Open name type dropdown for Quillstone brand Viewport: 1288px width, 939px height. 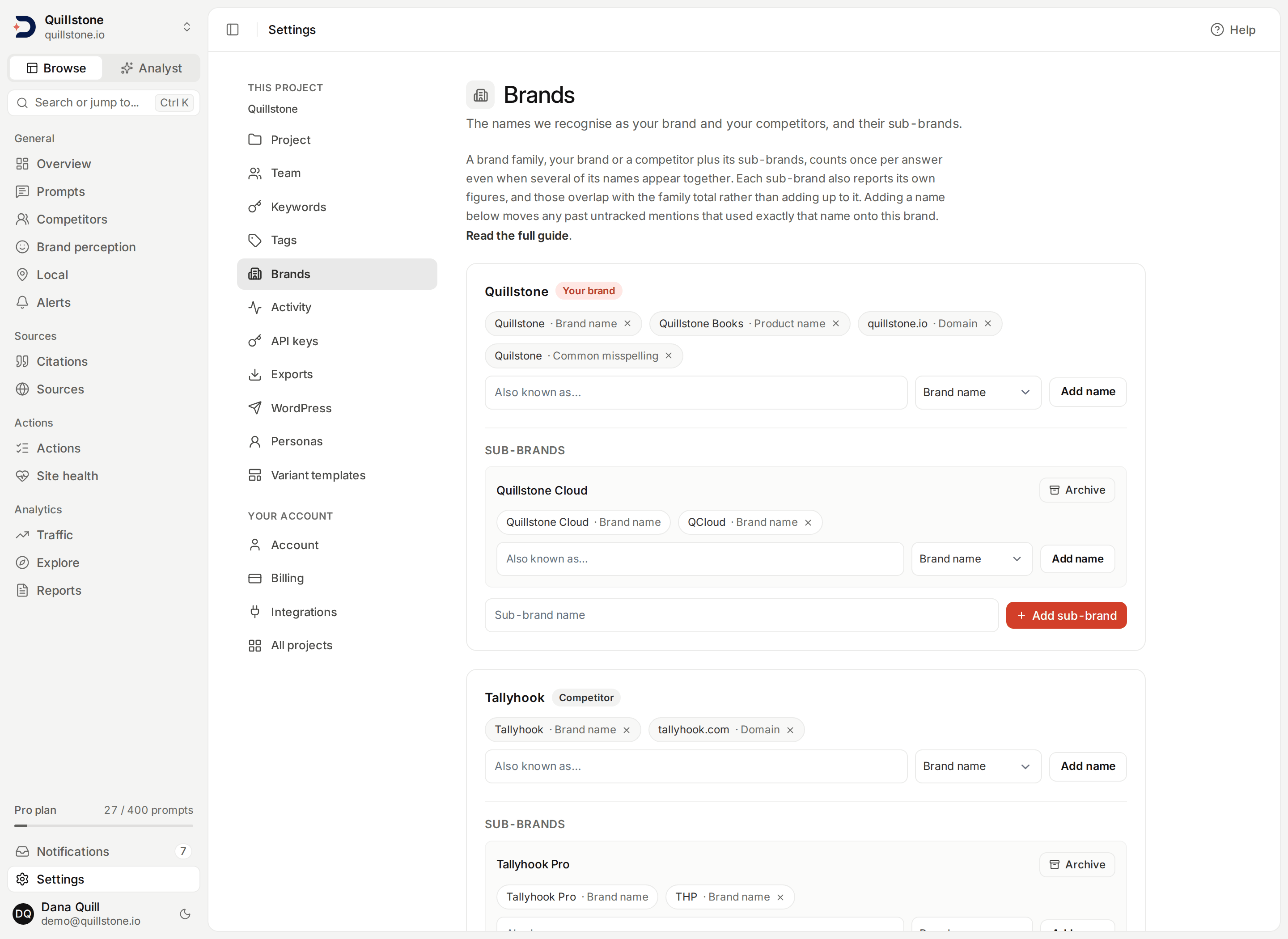tap(978, 392)
